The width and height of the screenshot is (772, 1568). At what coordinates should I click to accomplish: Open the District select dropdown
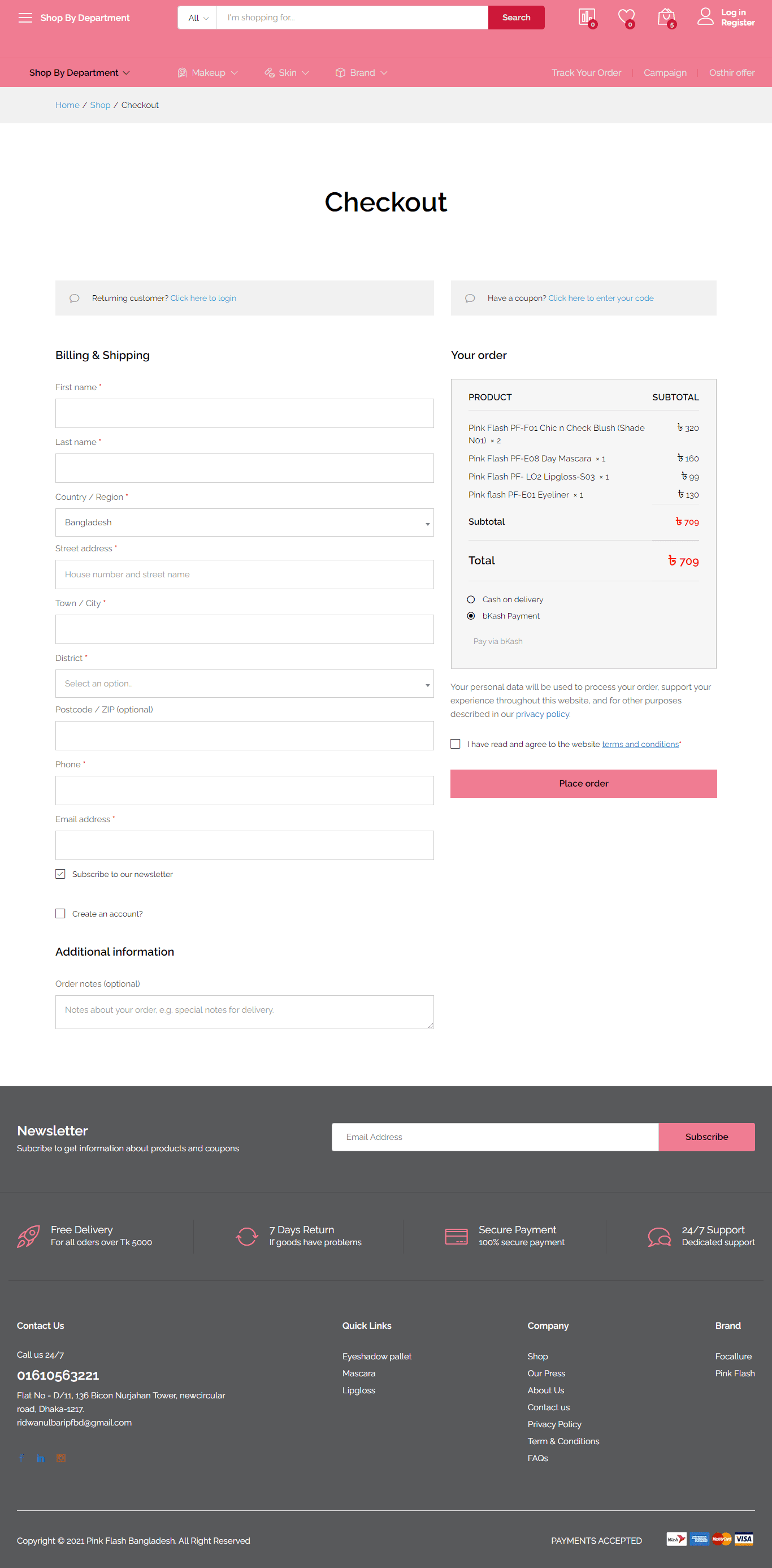click(x=245, y=684)
